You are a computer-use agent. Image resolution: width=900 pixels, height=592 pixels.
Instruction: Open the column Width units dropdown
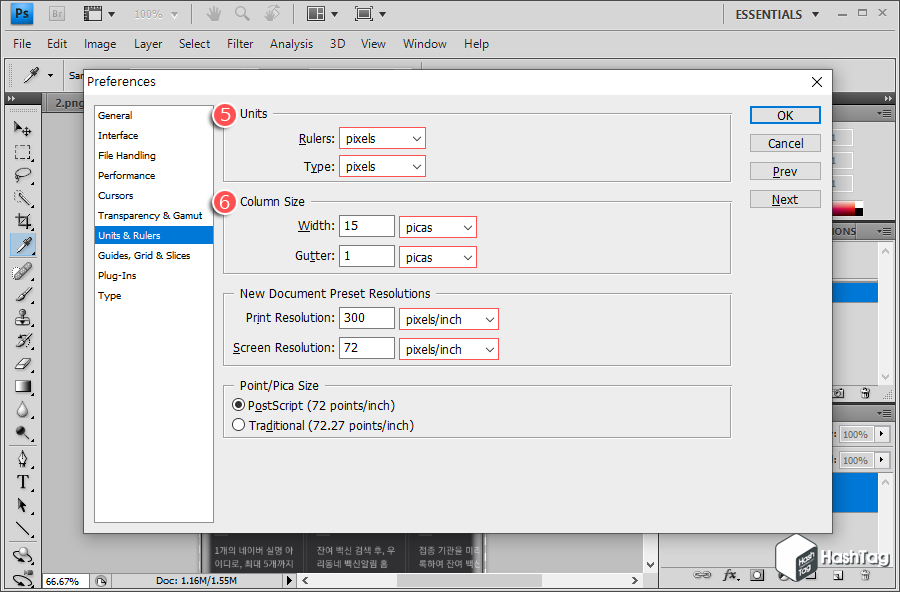438,227
